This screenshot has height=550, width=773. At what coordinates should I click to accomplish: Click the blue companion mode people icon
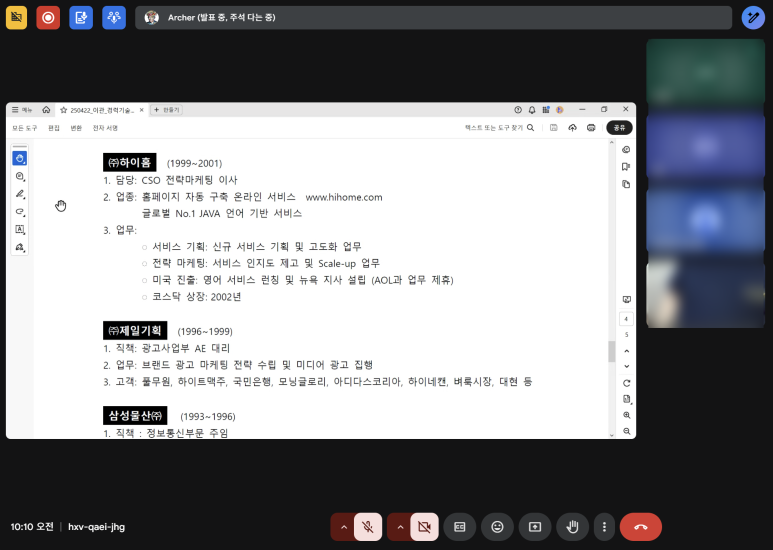[x=114, y=18]
